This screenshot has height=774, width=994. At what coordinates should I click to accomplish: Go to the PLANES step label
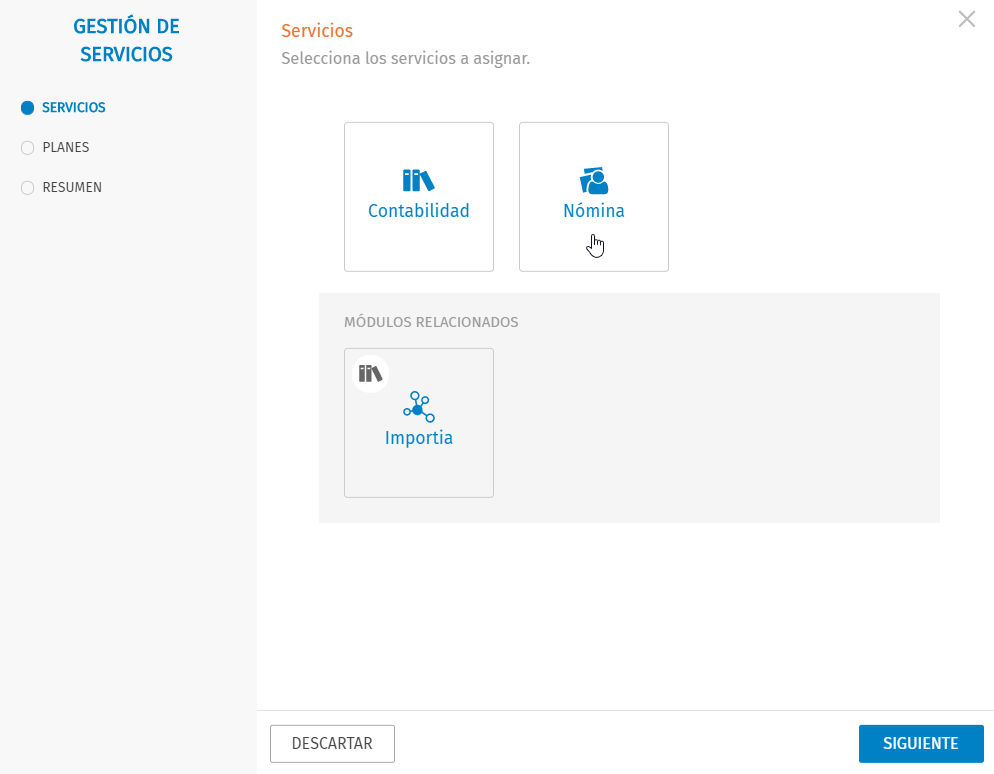[x=66, y=148]
